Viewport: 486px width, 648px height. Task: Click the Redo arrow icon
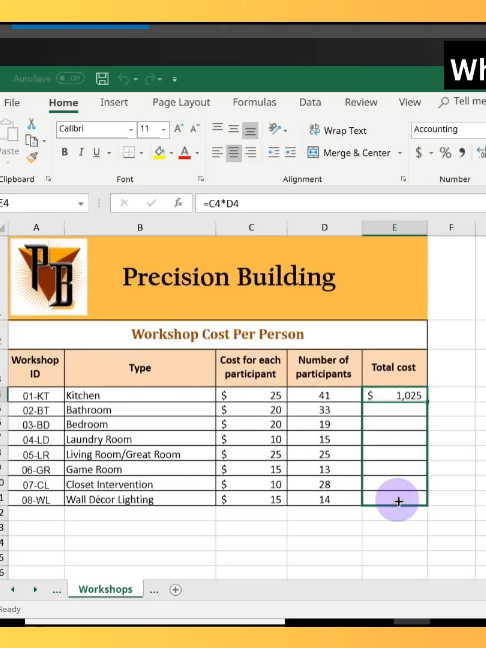[150, 79]
